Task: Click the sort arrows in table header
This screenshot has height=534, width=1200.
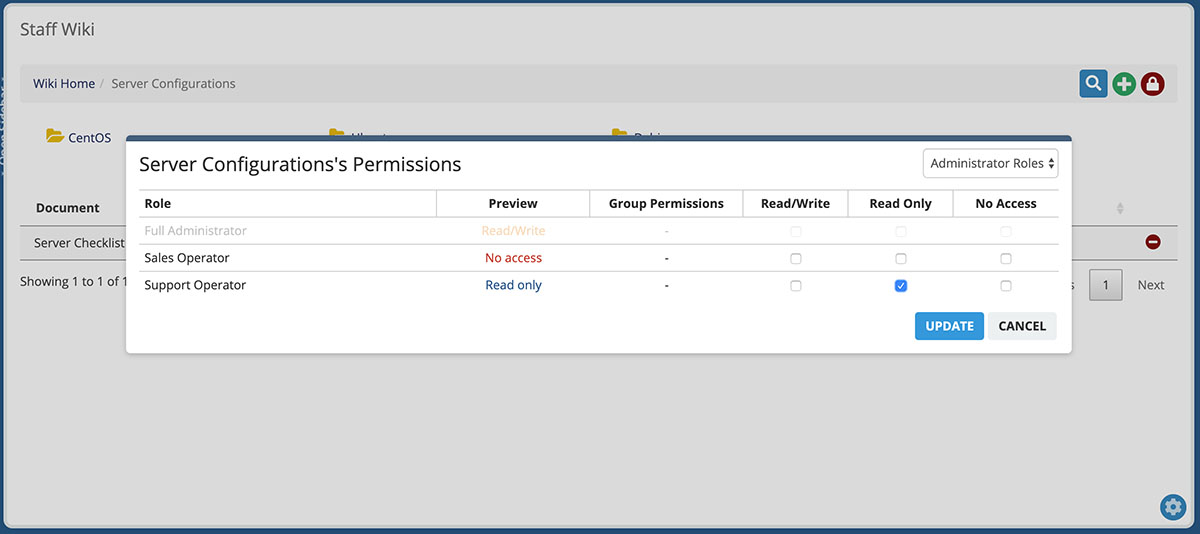Action: click(1120, 208)
